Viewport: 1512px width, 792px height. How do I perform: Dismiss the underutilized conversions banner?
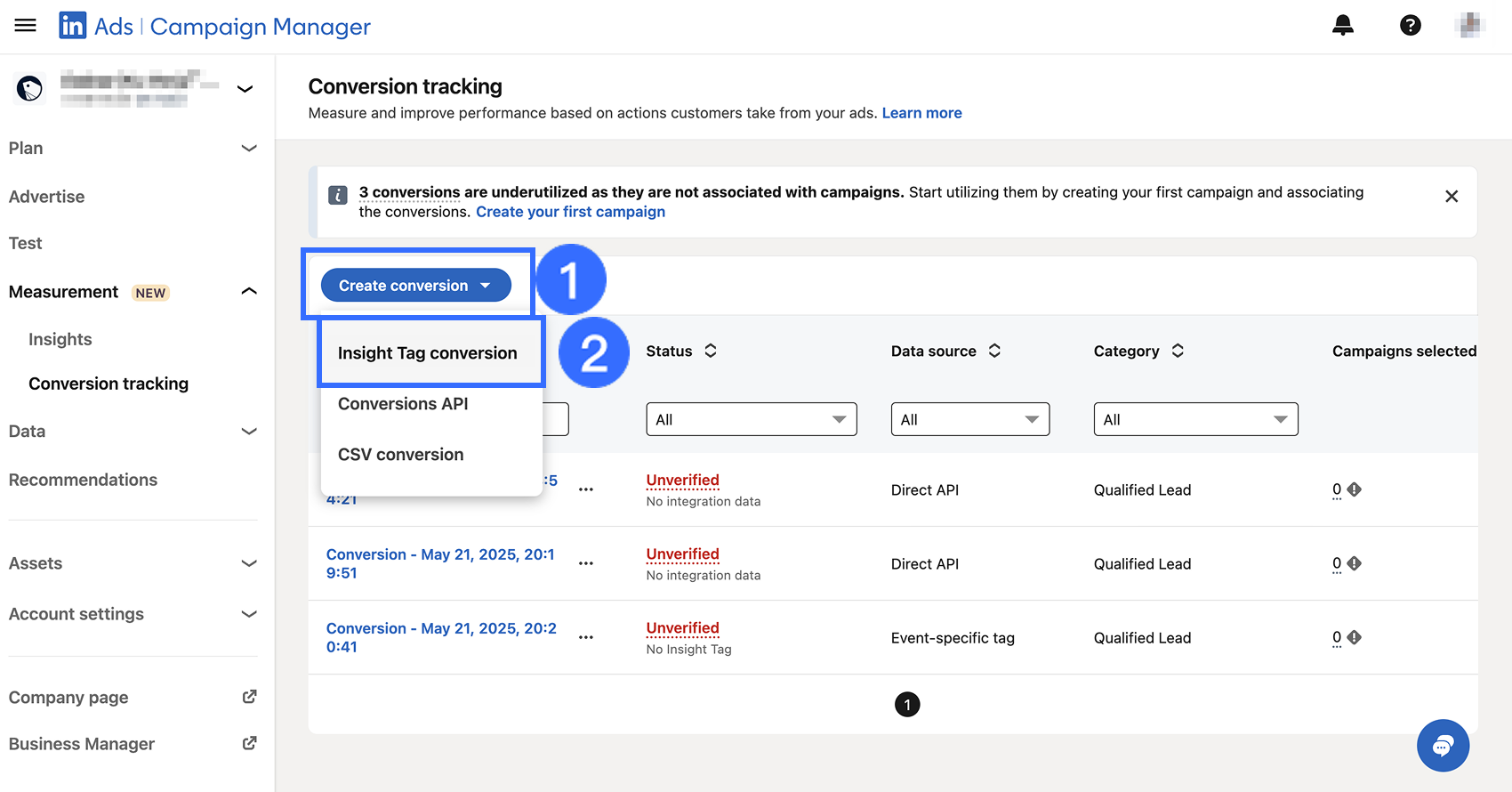click(1451, 197)
